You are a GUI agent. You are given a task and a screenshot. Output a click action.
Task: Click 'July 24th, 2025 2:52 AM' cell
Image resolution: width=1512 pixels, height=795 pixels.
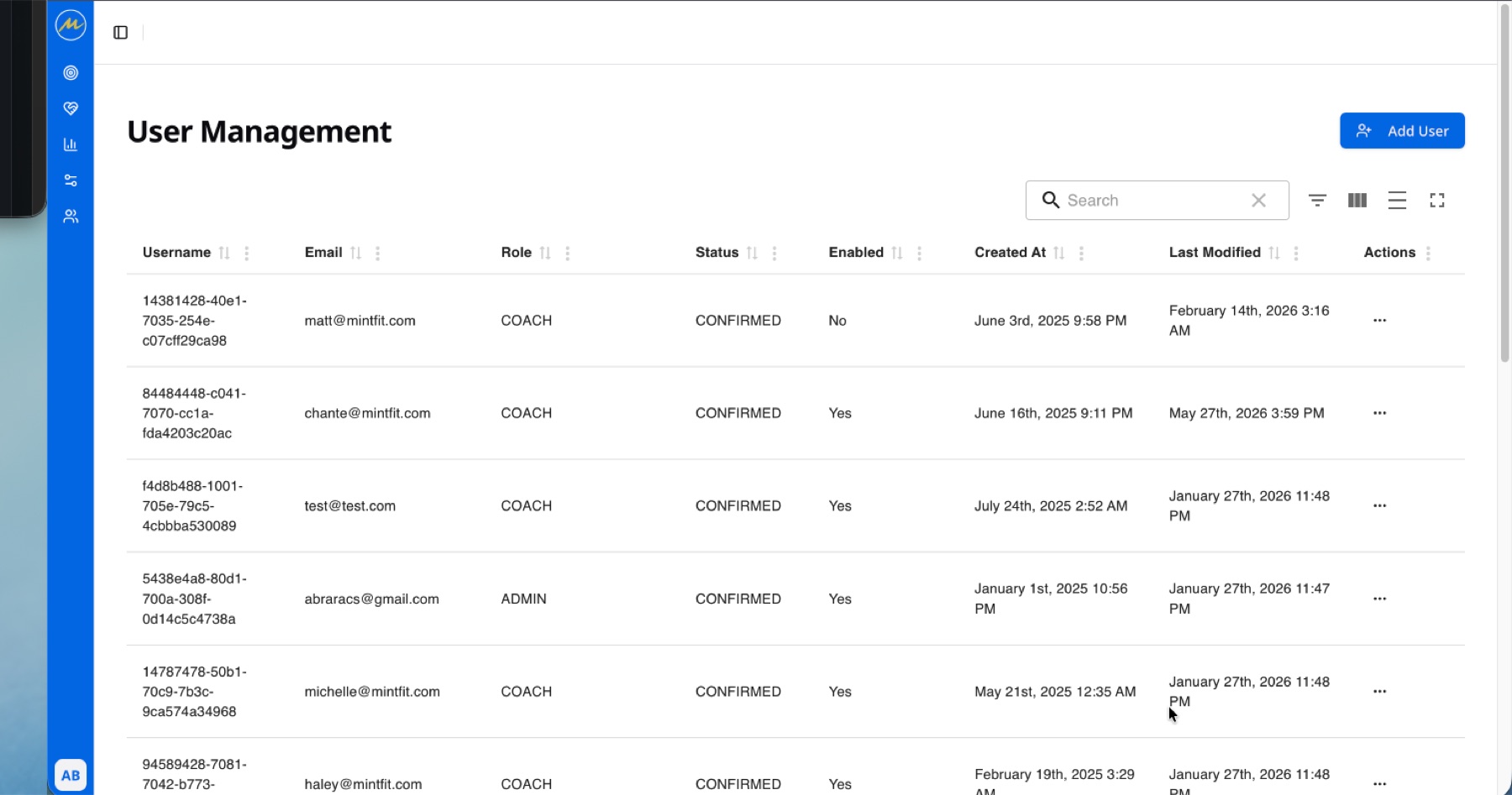[1051, 506]
